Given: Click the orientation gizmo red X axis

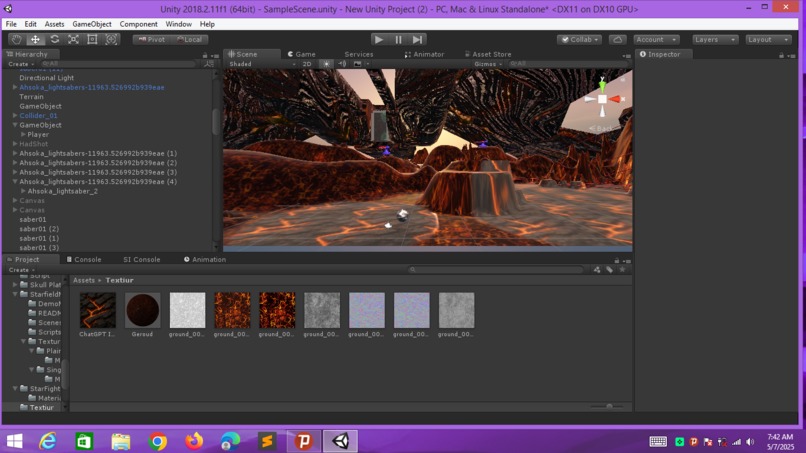Looking at the screenshot, I should coord(616,99).
